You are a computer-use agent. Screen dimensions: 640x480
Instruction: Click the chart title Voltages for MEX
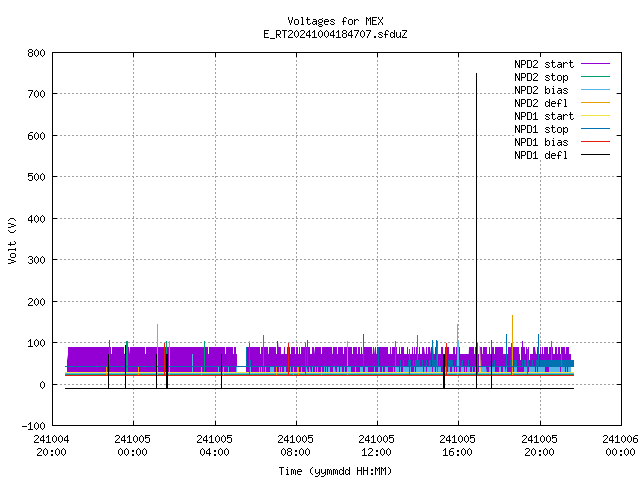tap(335, 21)
